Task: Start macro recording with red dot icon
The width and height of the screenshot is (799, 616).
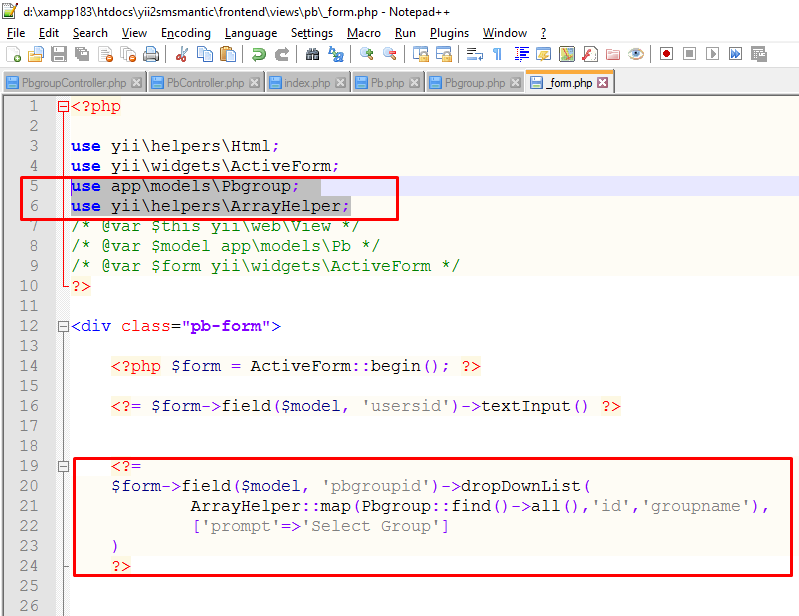Action: 666,54
